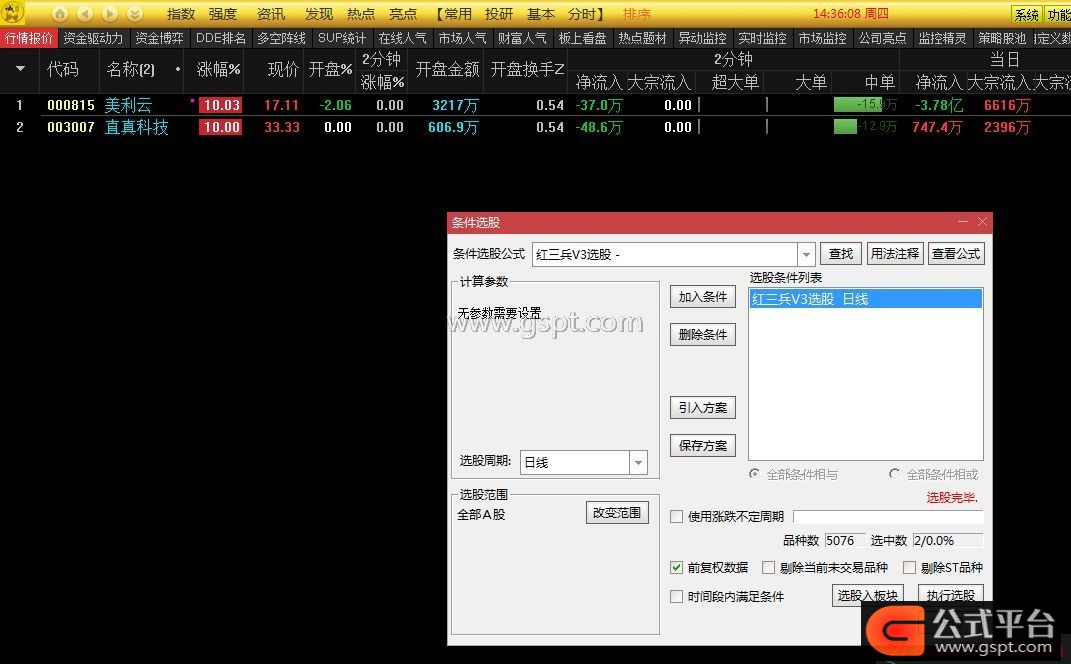Sort by the 涨幅% column header
The image size is (1071, 664).
click(x=218, y=69)
